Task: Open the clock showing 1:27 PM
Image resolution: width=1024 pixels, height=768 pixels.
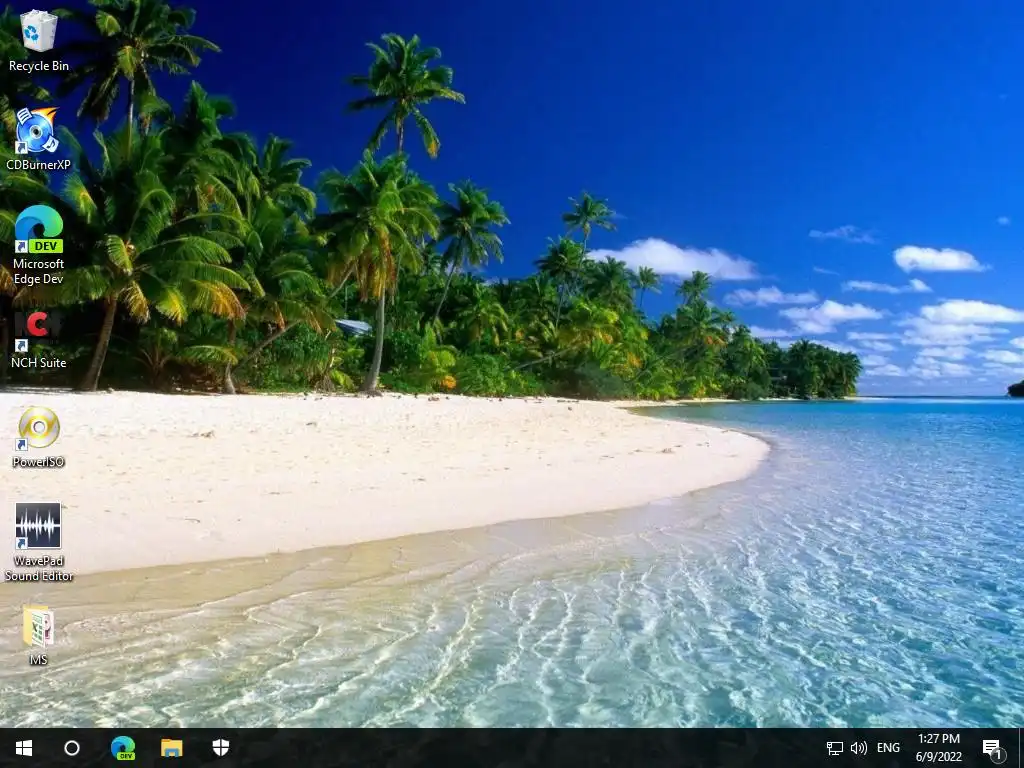Action: (938, 748)
